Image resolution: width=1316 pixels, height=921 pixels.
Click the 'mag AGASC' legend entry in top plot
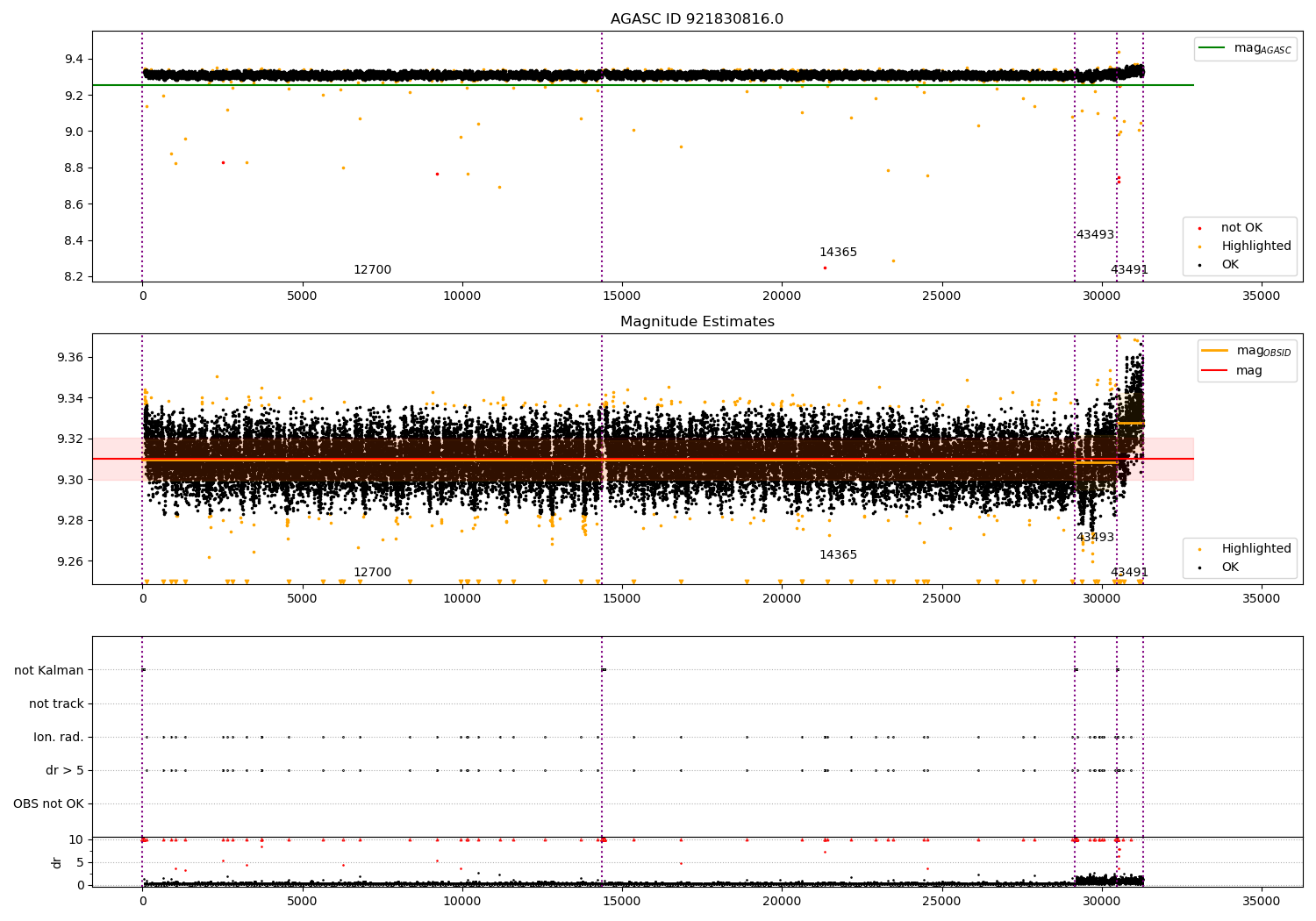tap(1246, 48)
